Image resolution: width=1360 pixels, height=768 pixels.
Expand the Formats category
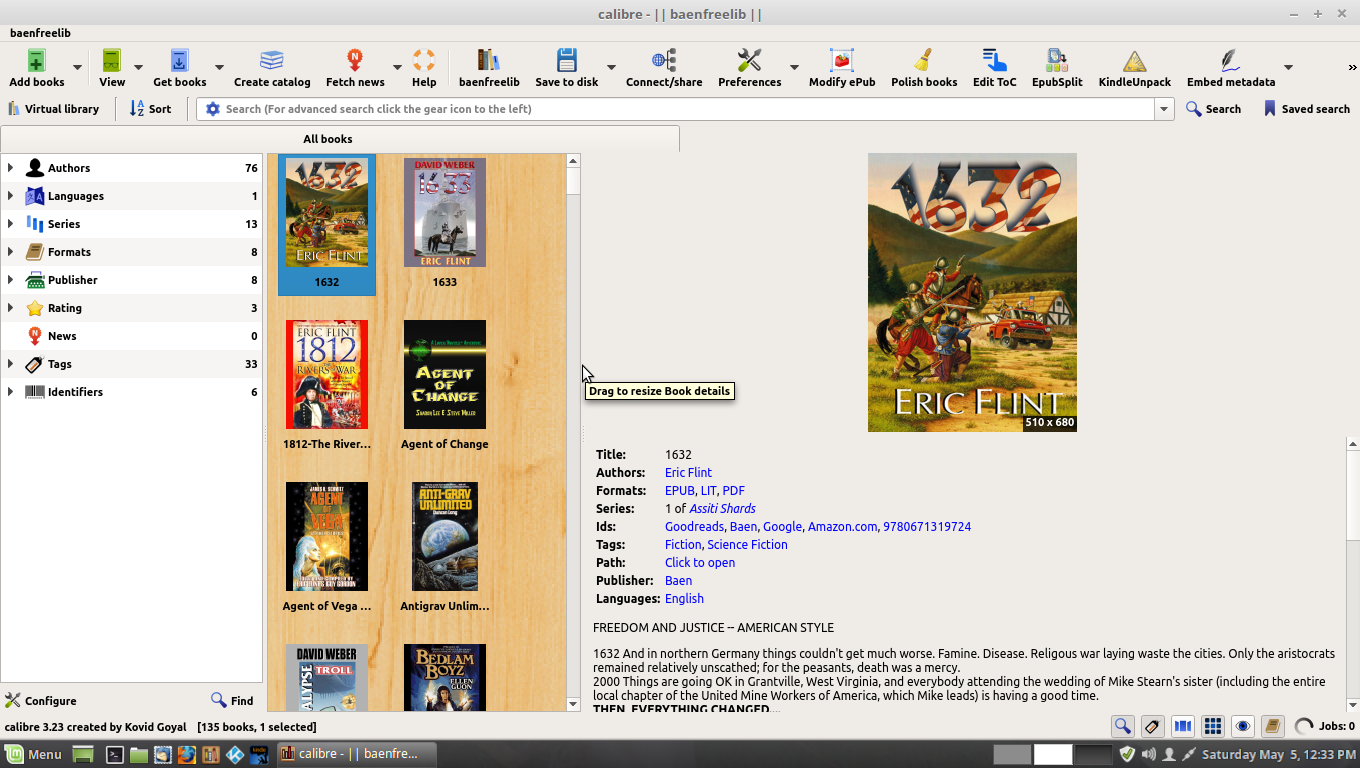[x=10, y=252]
